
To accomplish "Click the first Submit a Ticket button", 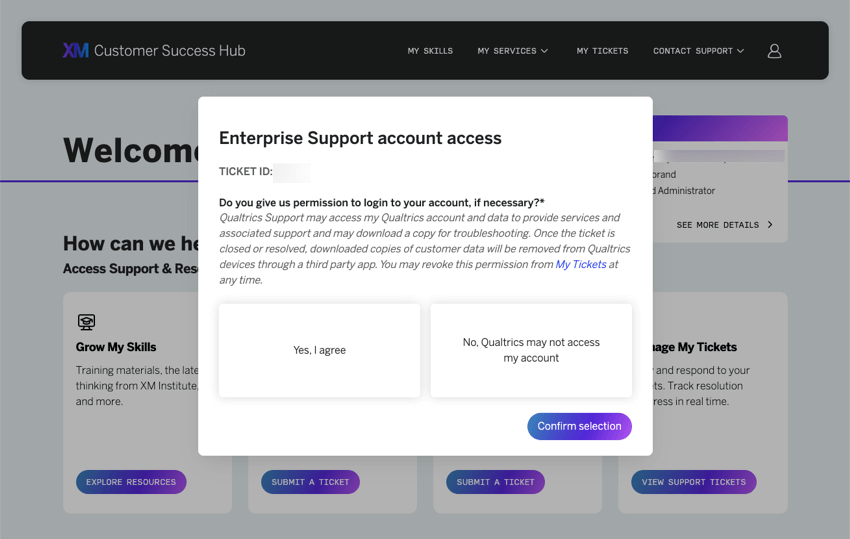I will pyautogui.click(x=310, y=482).
